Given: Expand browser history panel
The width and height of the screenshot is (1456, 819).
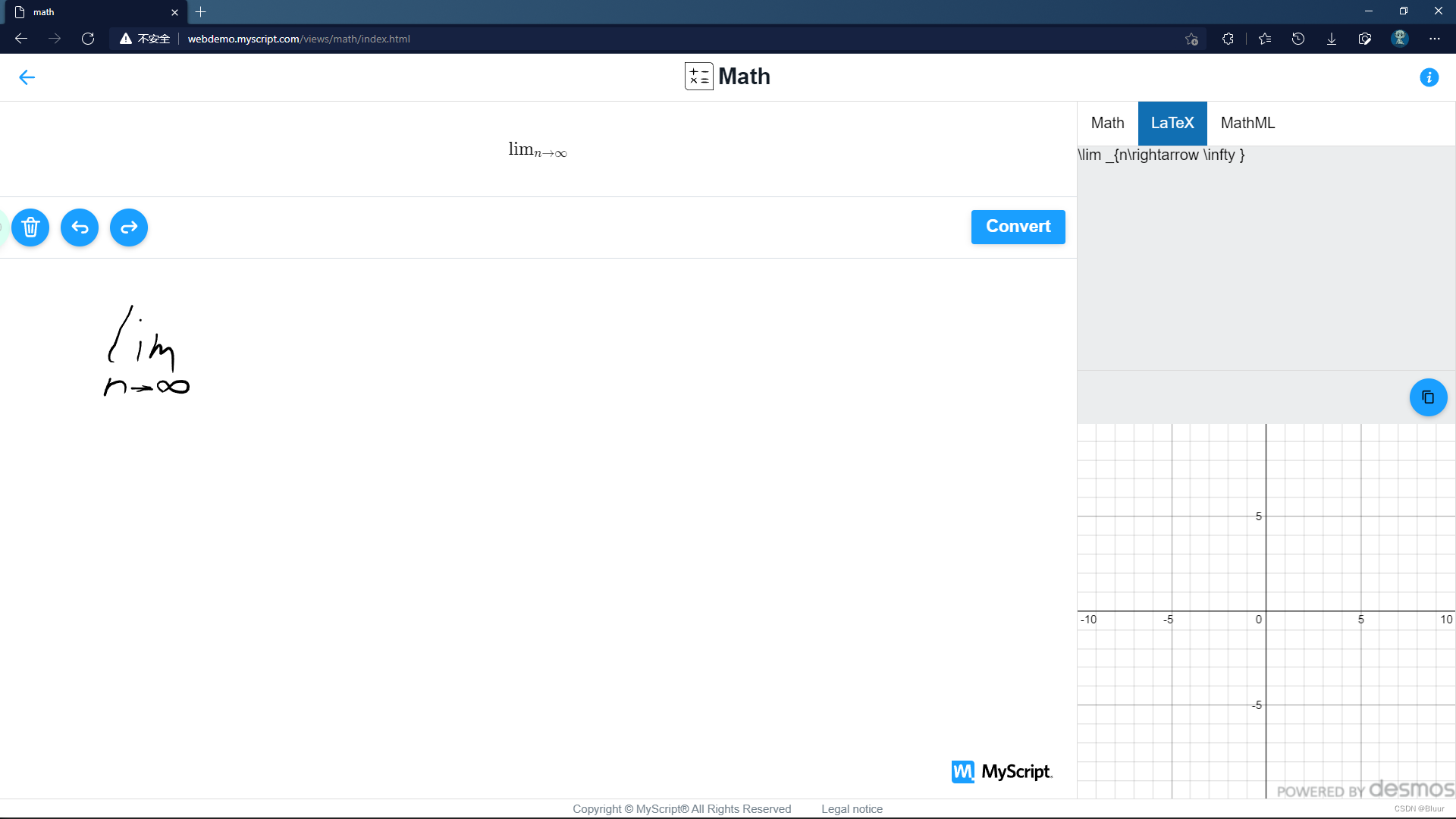Looking at the screenshot, I should 1299,38.
